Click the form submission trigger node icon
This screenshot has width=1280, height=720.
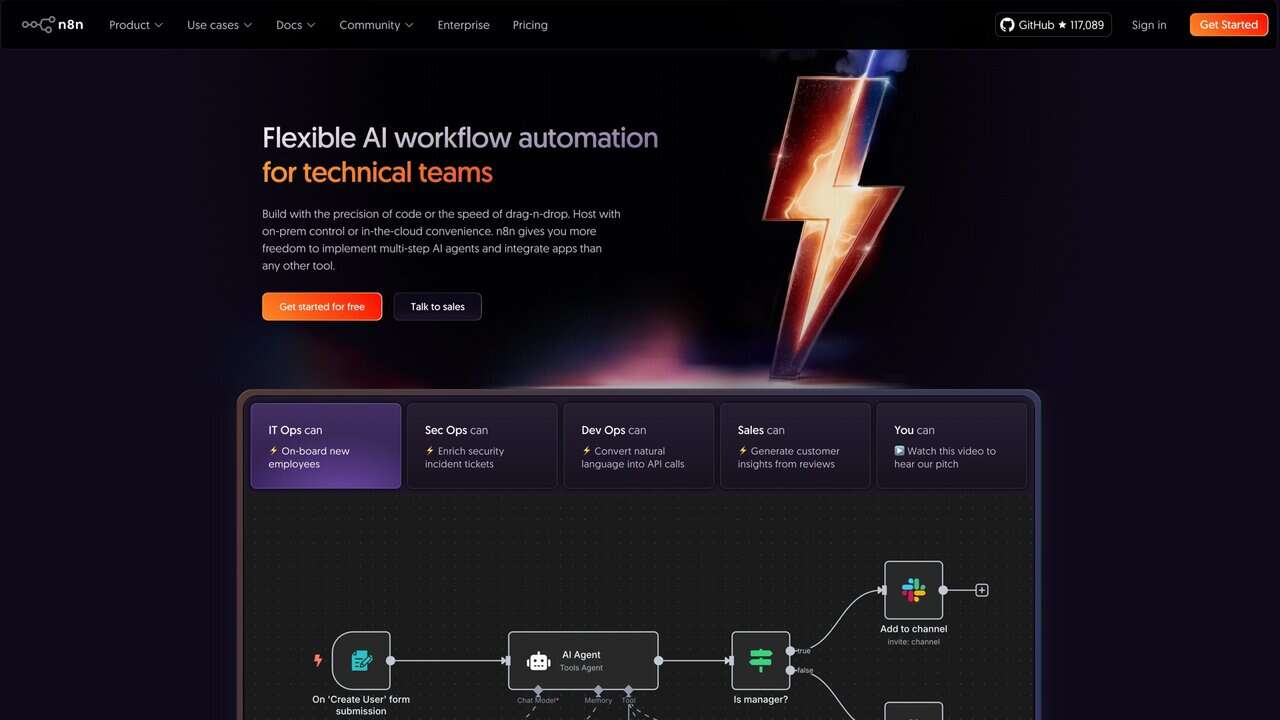(x=361, y=660)
